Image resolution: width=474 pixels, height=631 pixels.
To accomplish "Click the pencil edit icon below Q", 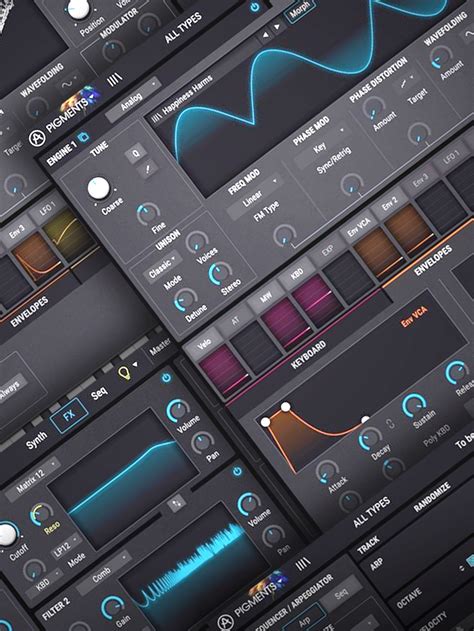I will [x=147, y=170].
